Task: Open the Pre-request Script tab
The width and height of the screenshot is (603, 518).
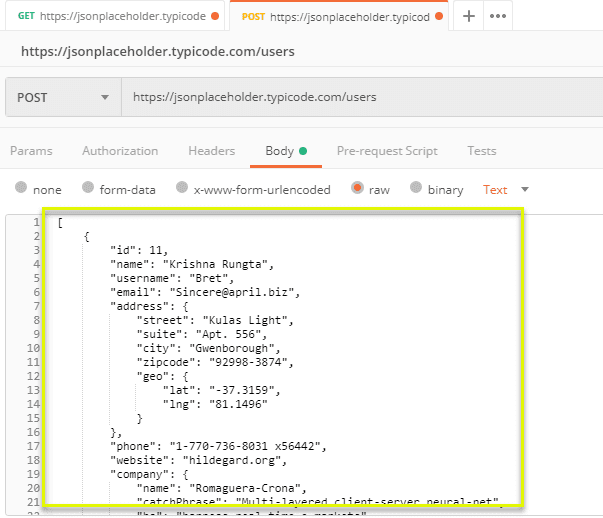Action: 387,151
